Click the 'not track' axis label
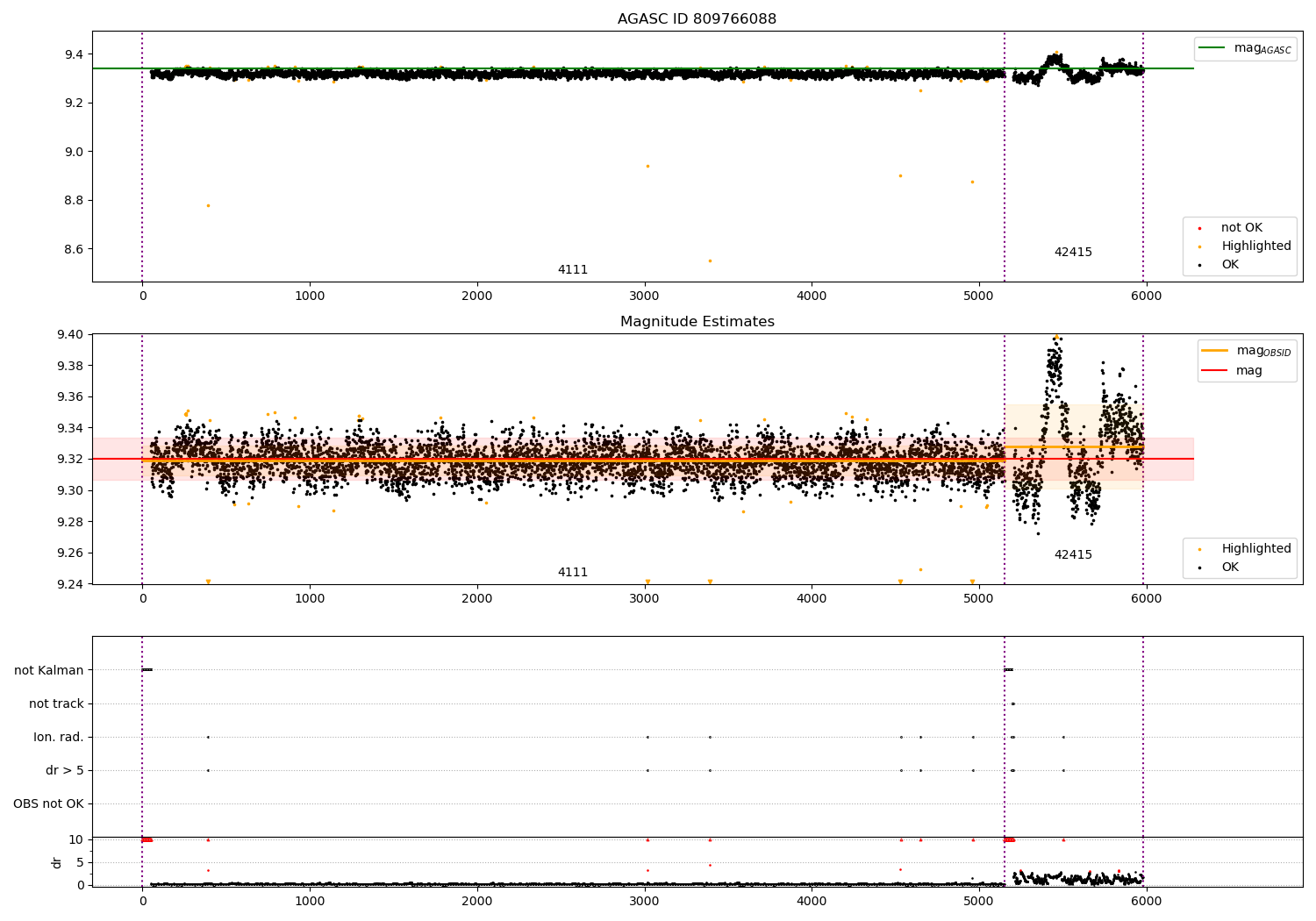The width and height of the screenshot is (1316, 921). point(56,703)
